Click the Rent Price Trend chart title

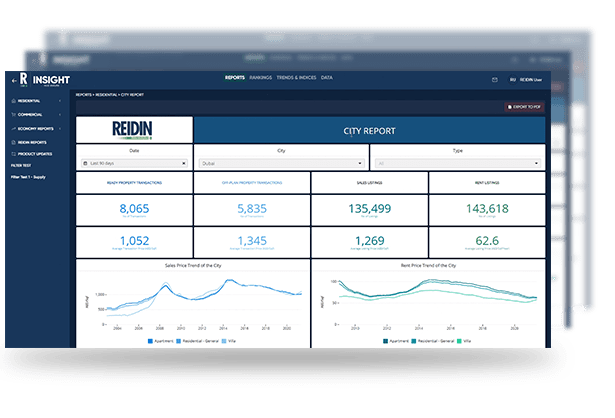pyautogui.click(x=428, y=265)
